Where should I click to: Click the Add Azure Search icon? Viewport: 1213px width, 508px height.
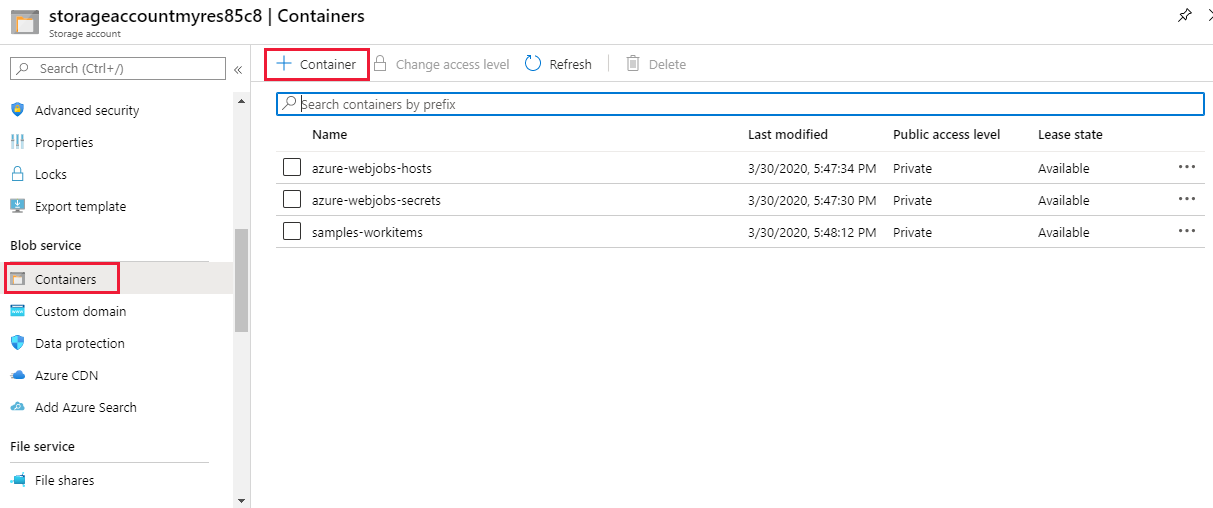[x=17, y=408]
